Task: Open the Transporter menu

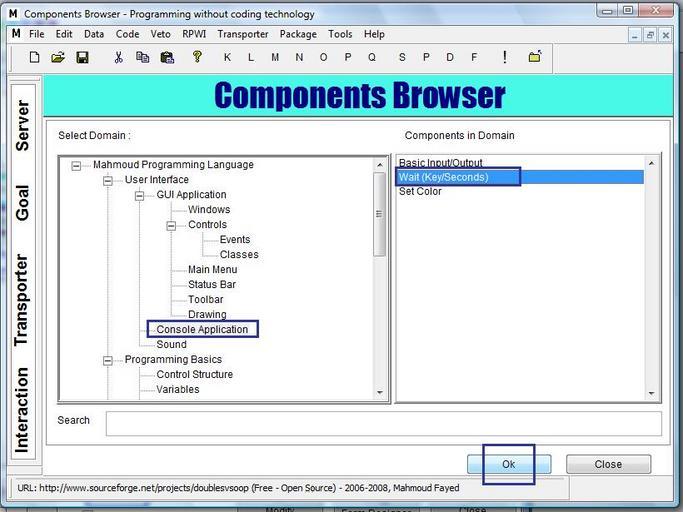Action: click(242, 34)
